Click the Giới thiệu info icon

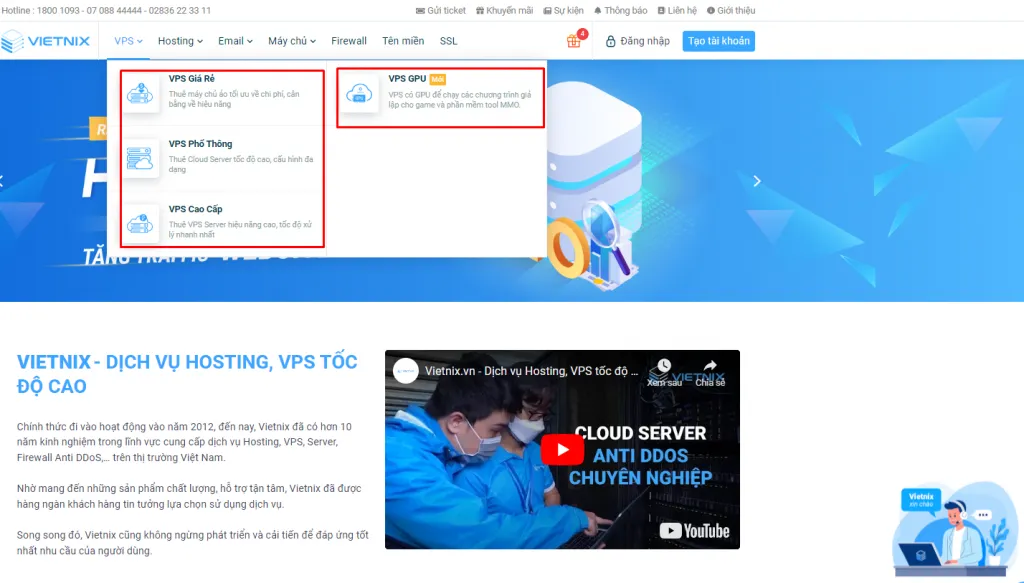(711, 10)
